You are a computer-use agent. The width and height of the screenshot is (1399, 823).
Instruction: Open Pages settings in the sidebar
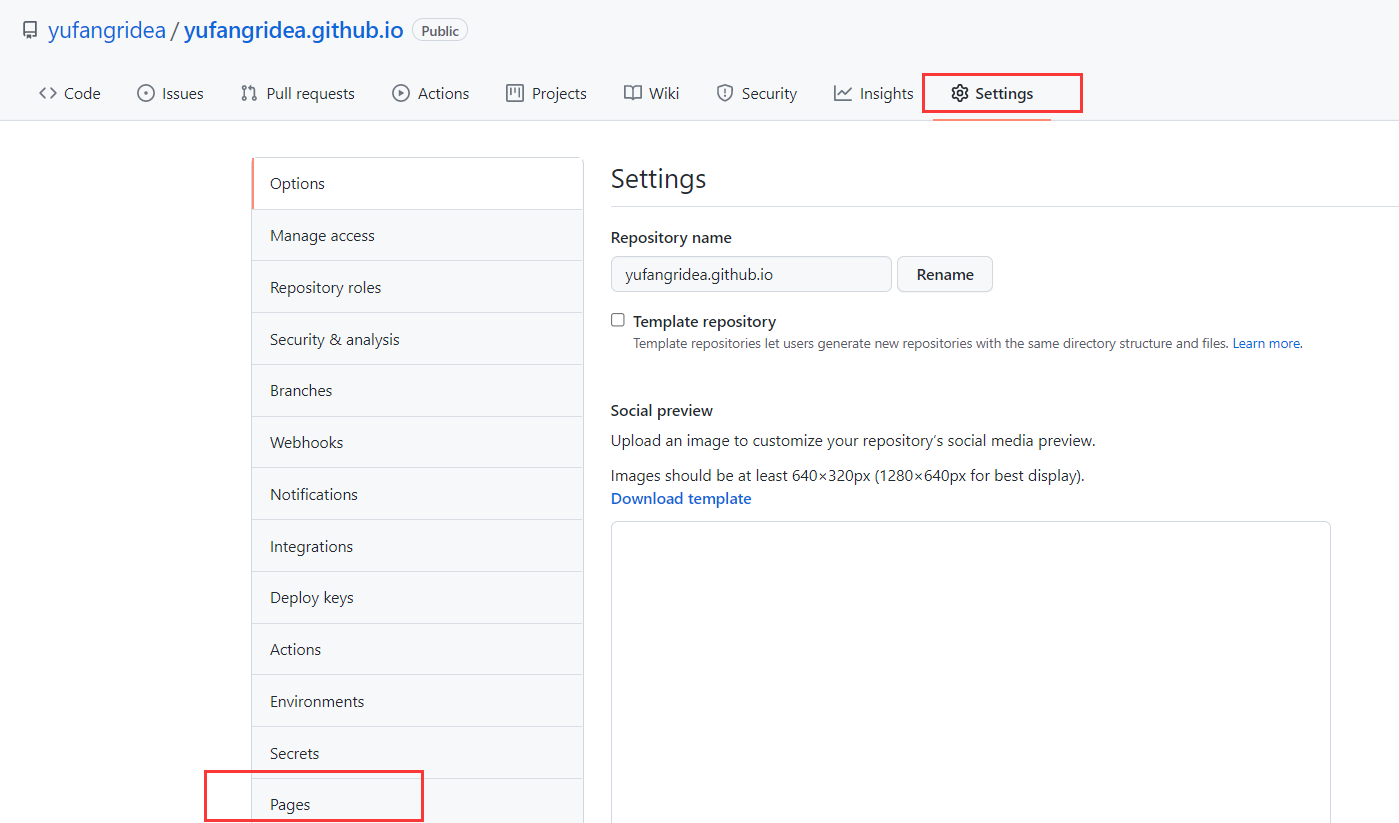417,802
